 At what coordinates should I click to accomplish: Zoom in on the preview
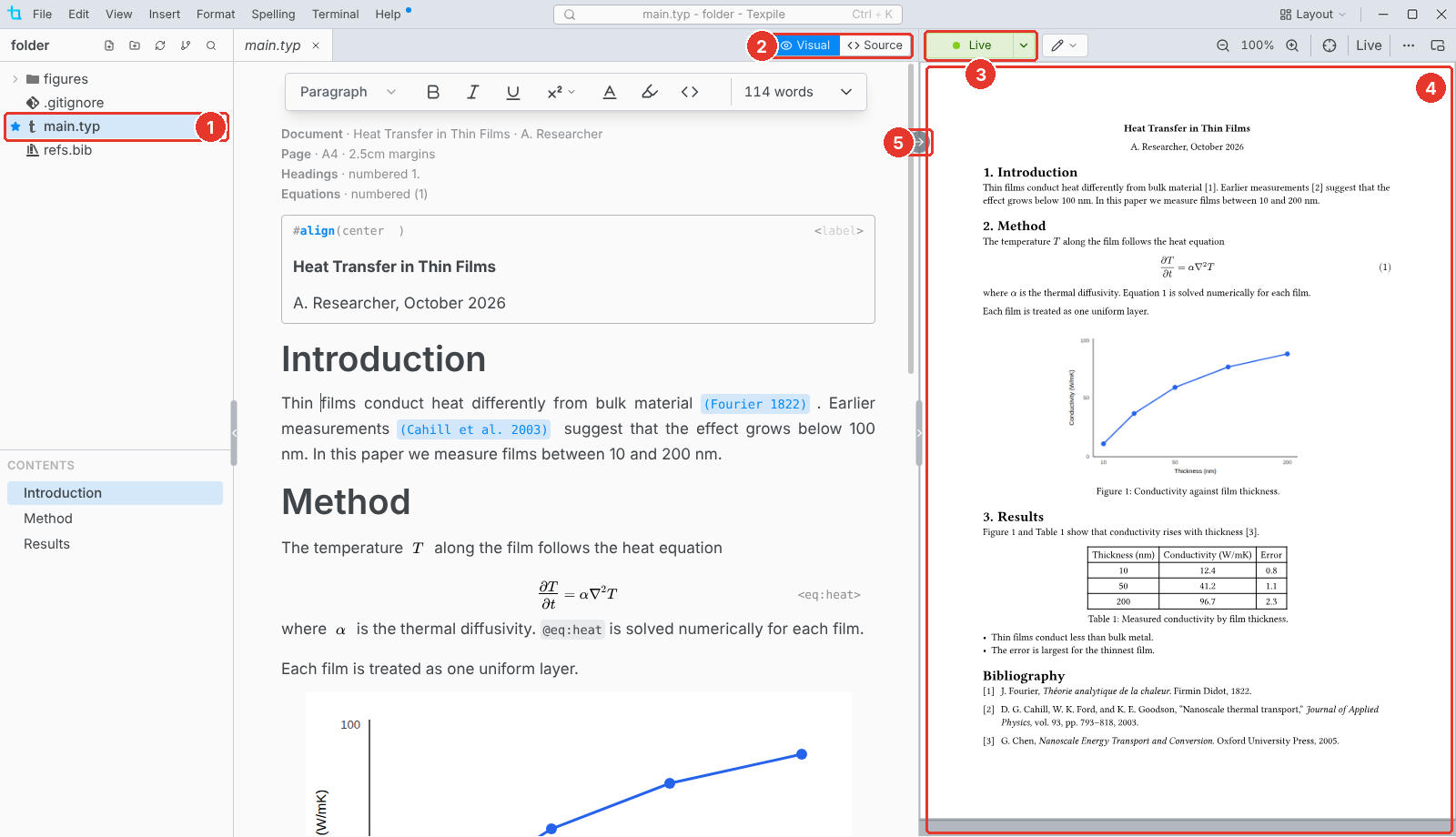point(1292,45)
